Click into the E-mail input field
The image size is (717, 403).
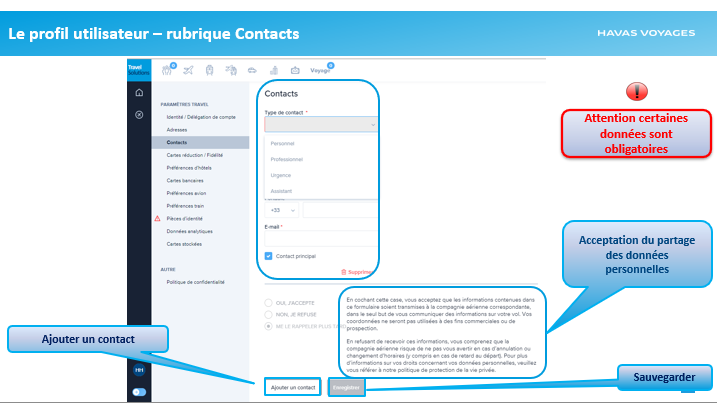click(320, 239)
